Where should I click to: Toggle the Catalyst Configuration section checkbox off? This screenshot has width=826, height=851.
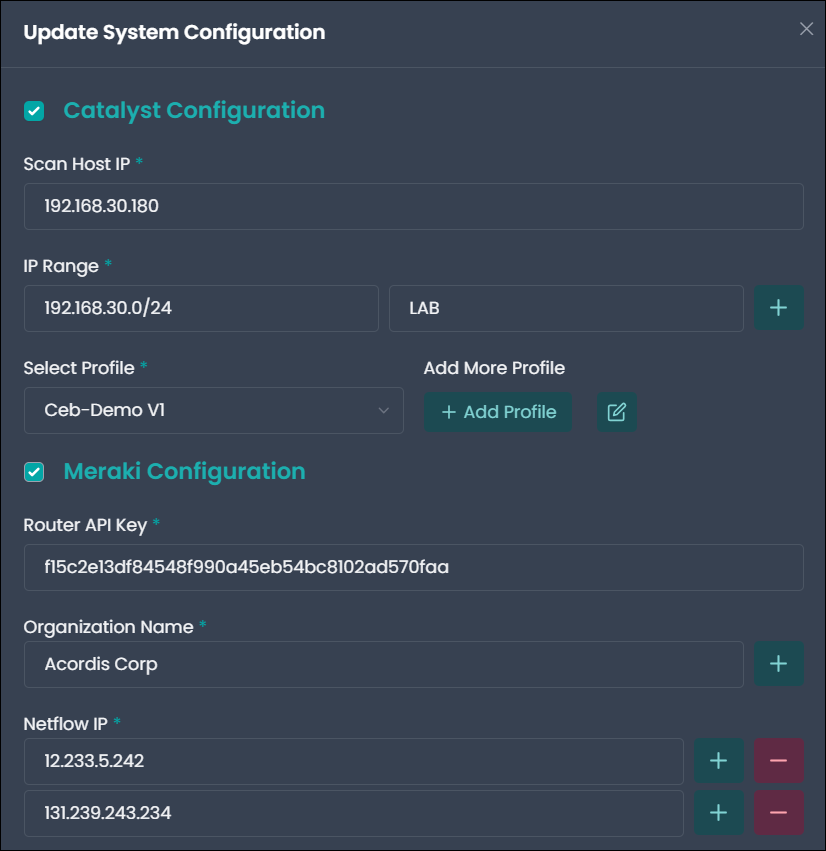point(34,111)
